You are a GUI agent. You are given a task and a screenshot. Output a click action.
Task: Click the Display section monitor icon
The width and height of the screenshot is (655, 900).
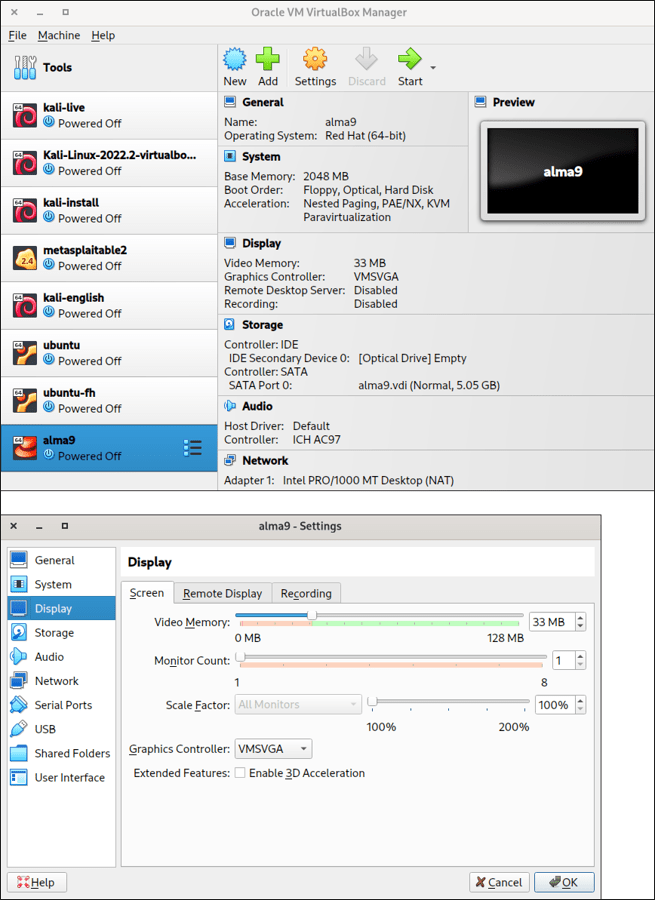[x=230, y=243]
